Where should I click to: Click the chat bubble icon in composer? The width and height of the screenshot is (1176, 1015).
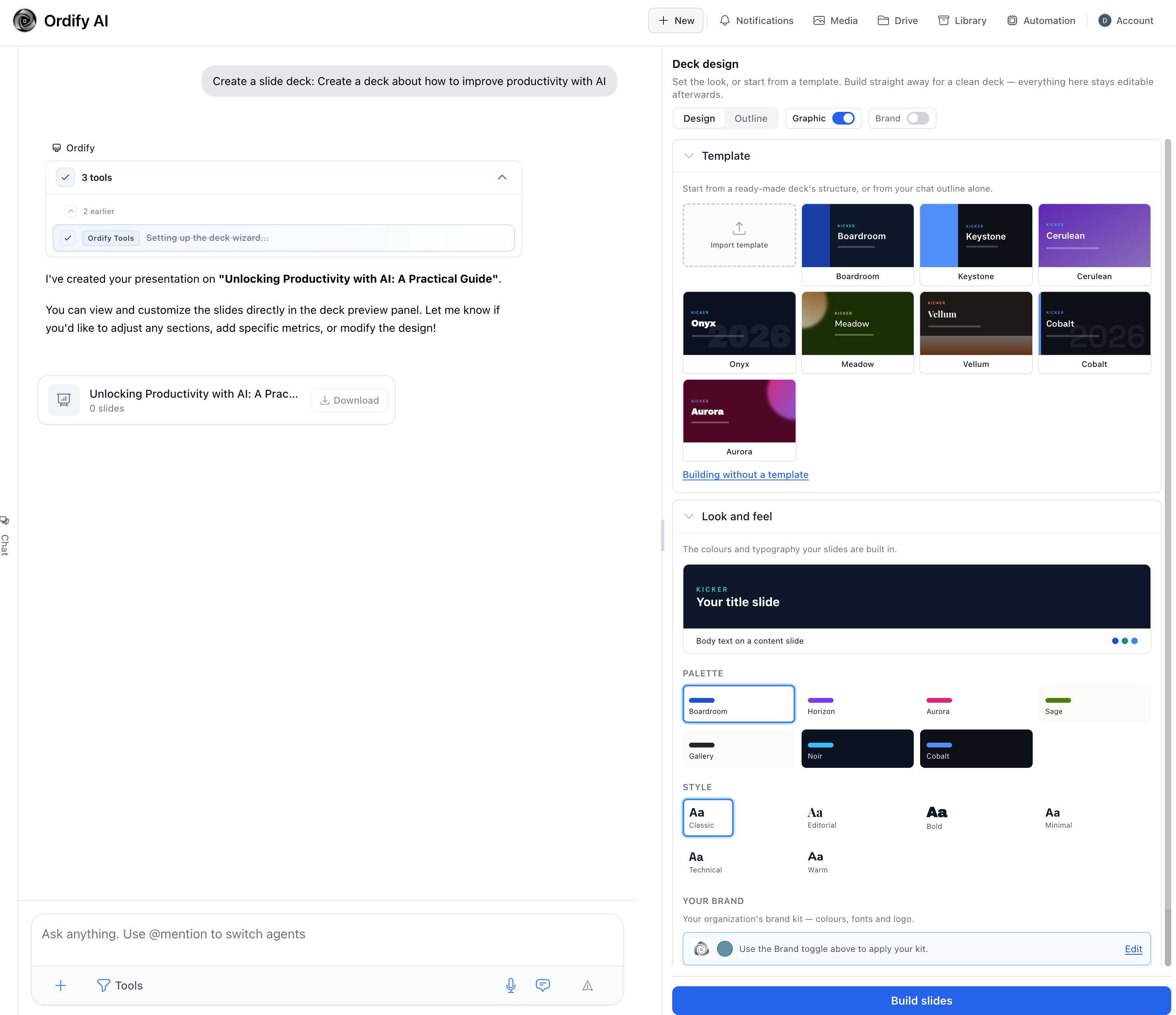[x=542, y=985]
